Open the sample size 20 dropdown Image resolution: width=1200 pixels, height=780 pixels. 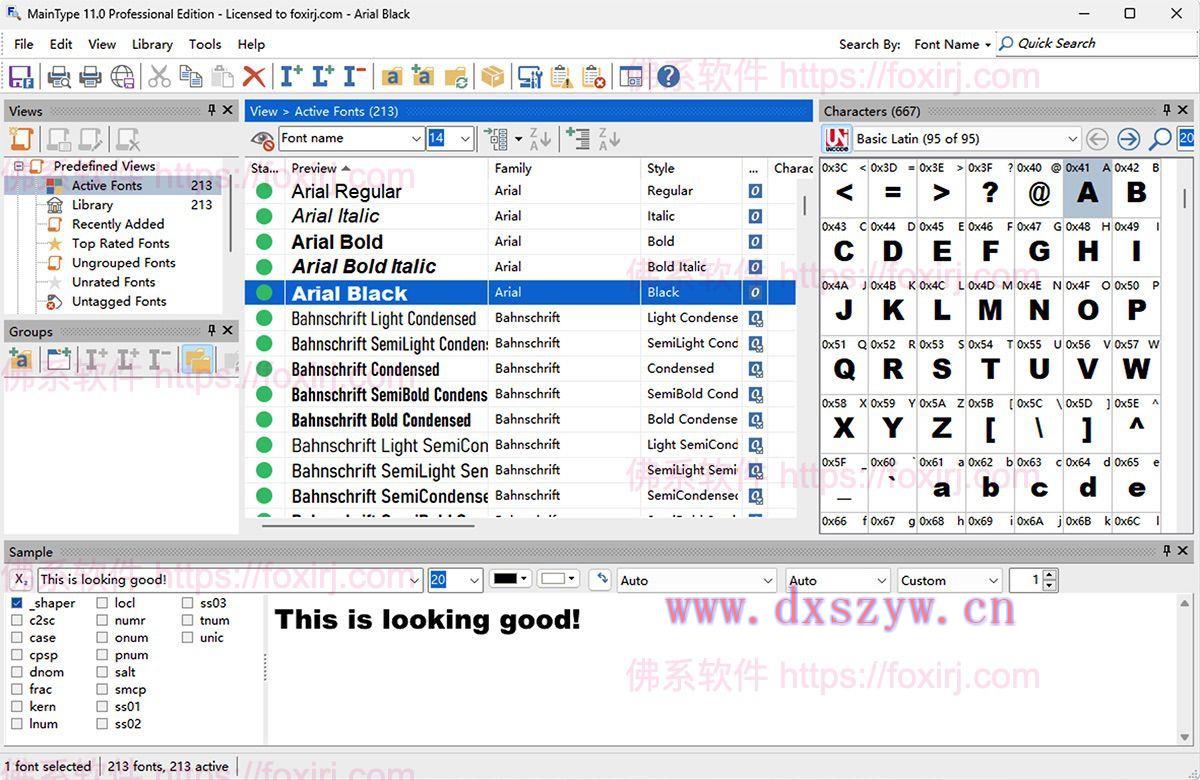point(455,580)
